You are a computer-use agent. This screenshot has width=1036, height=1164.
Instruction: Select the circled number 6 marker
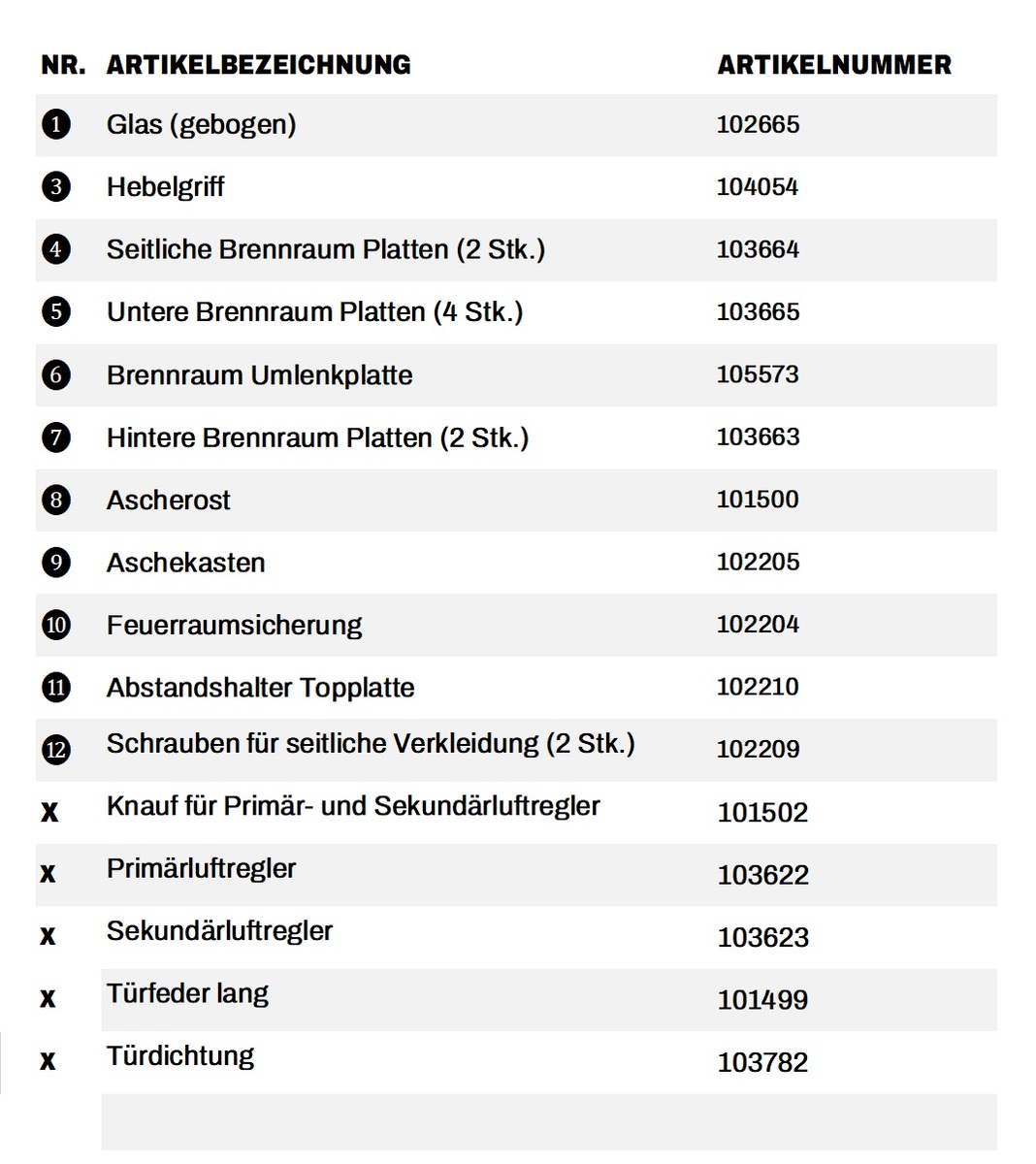tap(56, 374)
